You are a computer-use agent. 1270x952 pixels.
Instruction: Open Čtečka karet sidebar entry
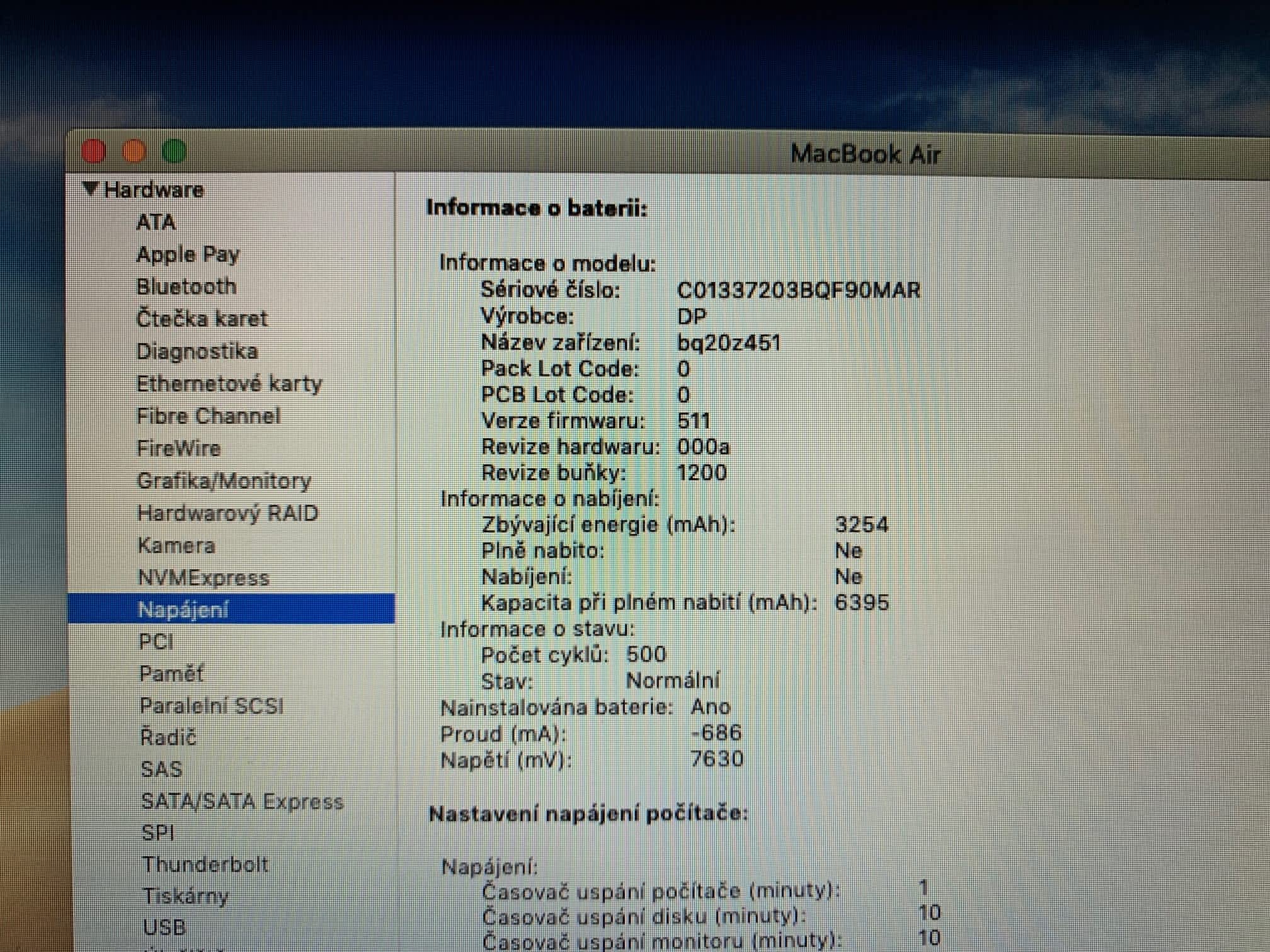202,319
